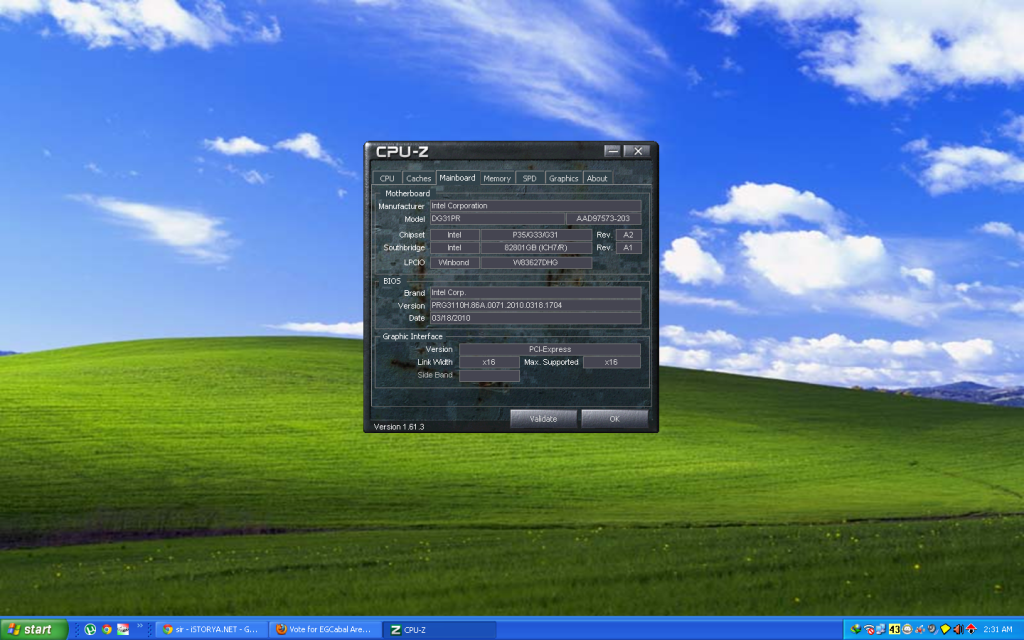Viewport: 1024px width, 640px height.
Task: Click the CPU-Z title text
Action: tap(402, 152)
